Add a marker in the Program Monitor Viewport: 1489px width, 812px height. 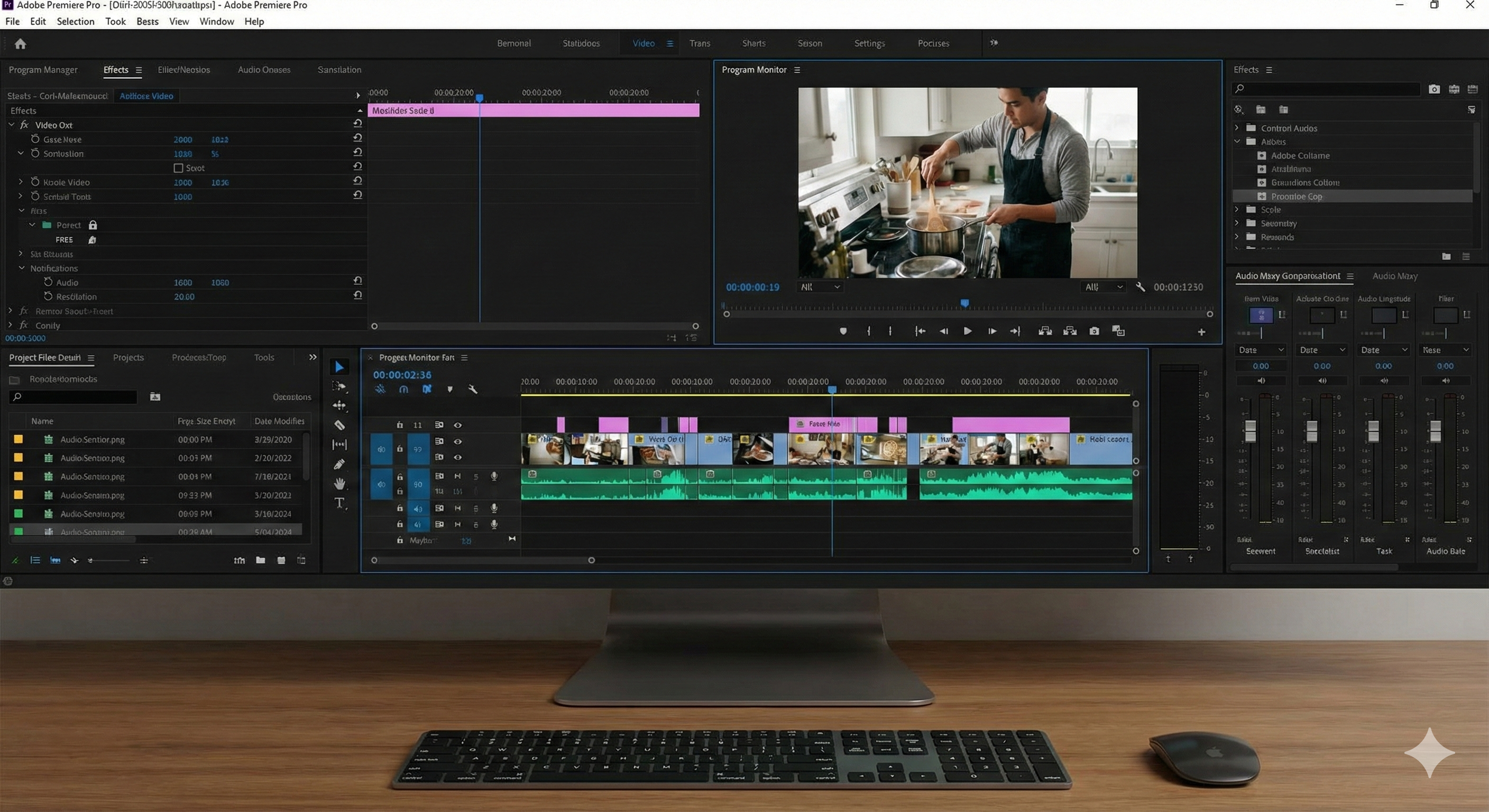[843, 331]
